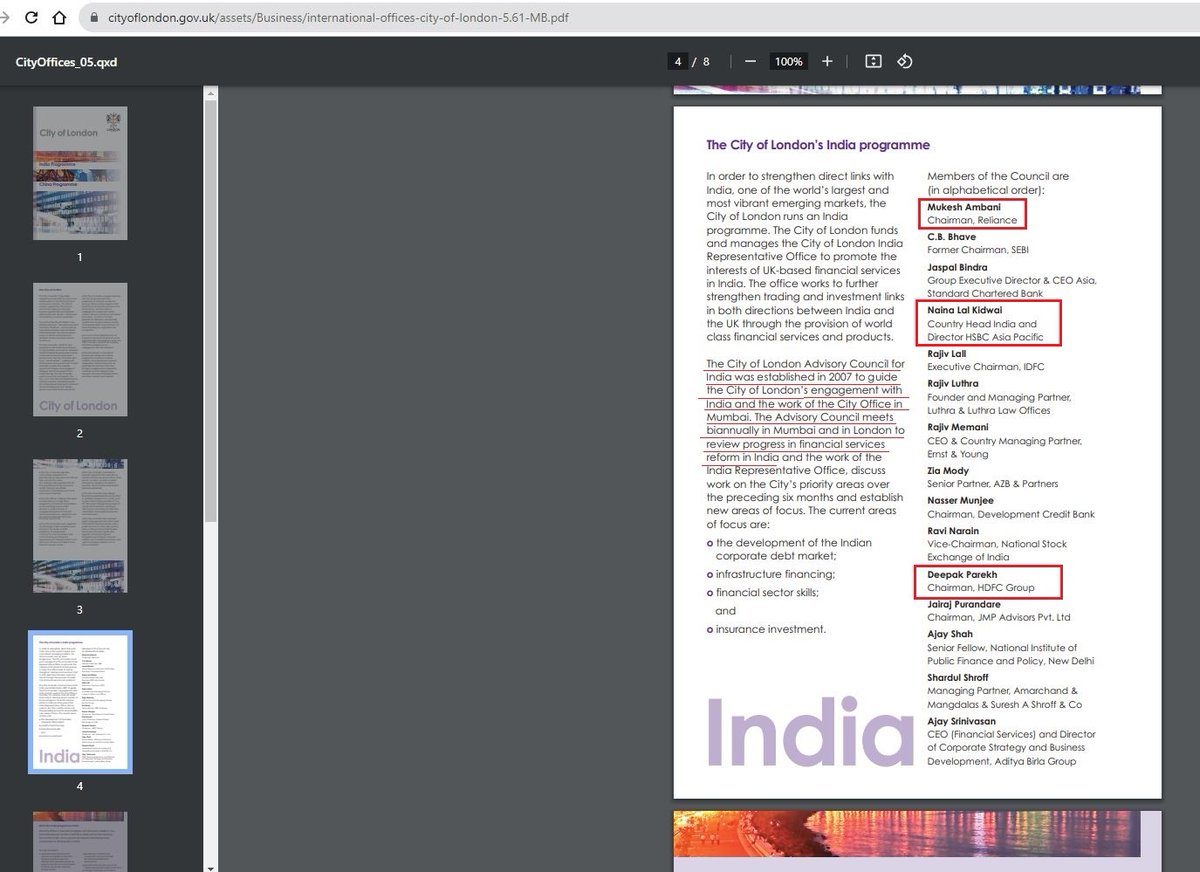The image size is (1200, 872).
Task: Click the thumbnail sidebar scrollbar thumb
Action: (209, 310)
